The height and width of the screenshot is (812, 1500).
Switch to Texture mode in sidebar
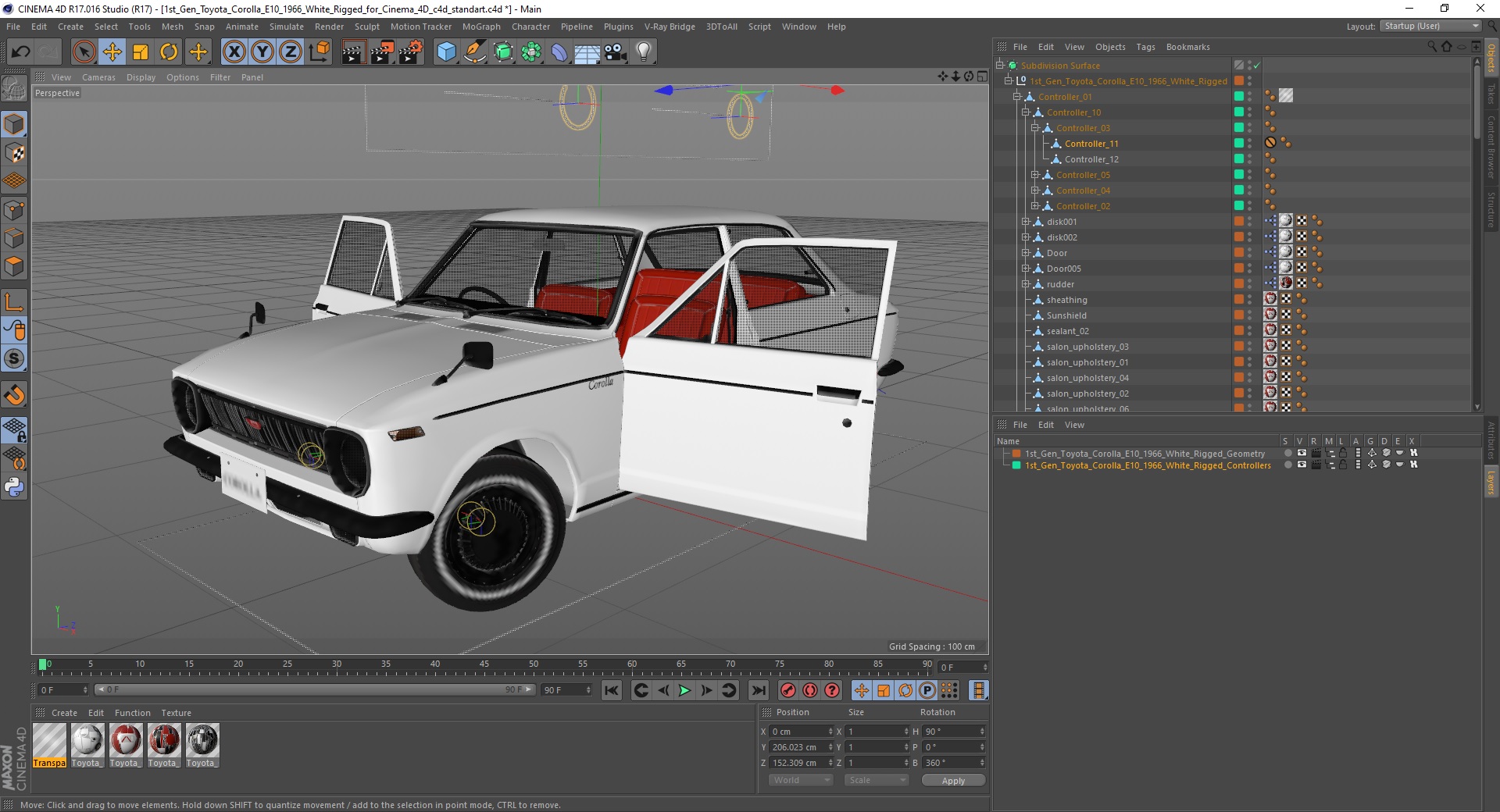(x=14, y=153)
